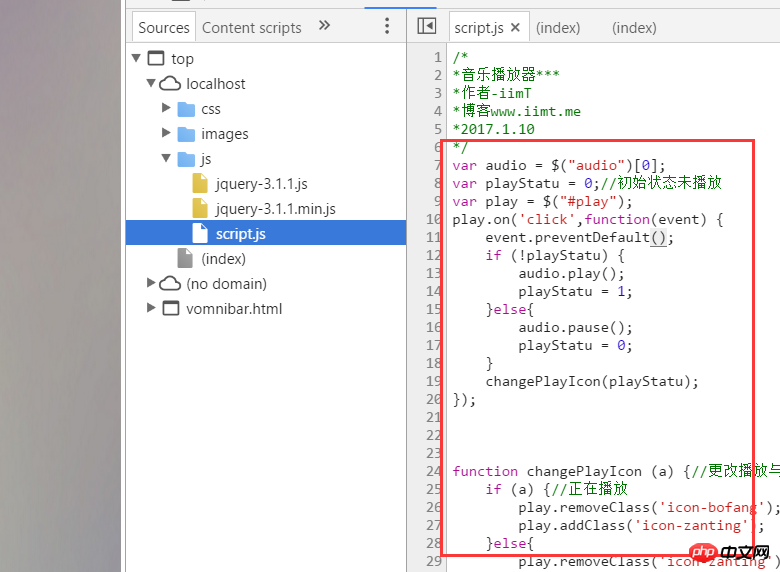780x572 pixels.
Task: Click the (no domain) cloud icon
Action: tap(170, 284)
